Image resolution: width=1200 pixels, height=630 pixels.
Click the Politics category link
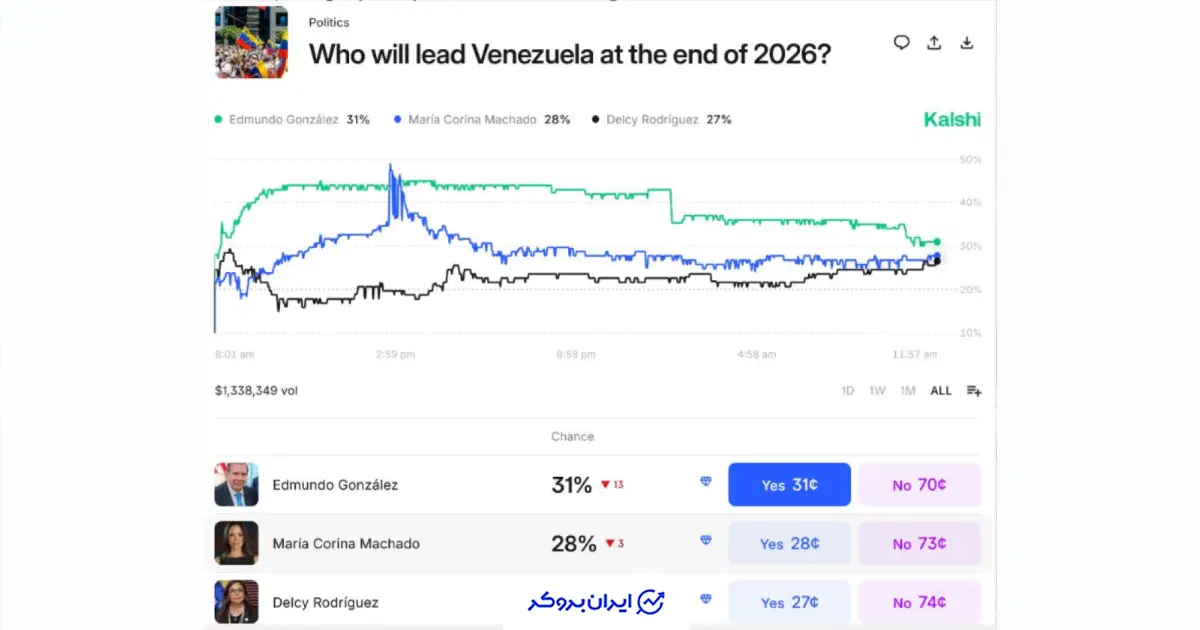coord(329,22)
